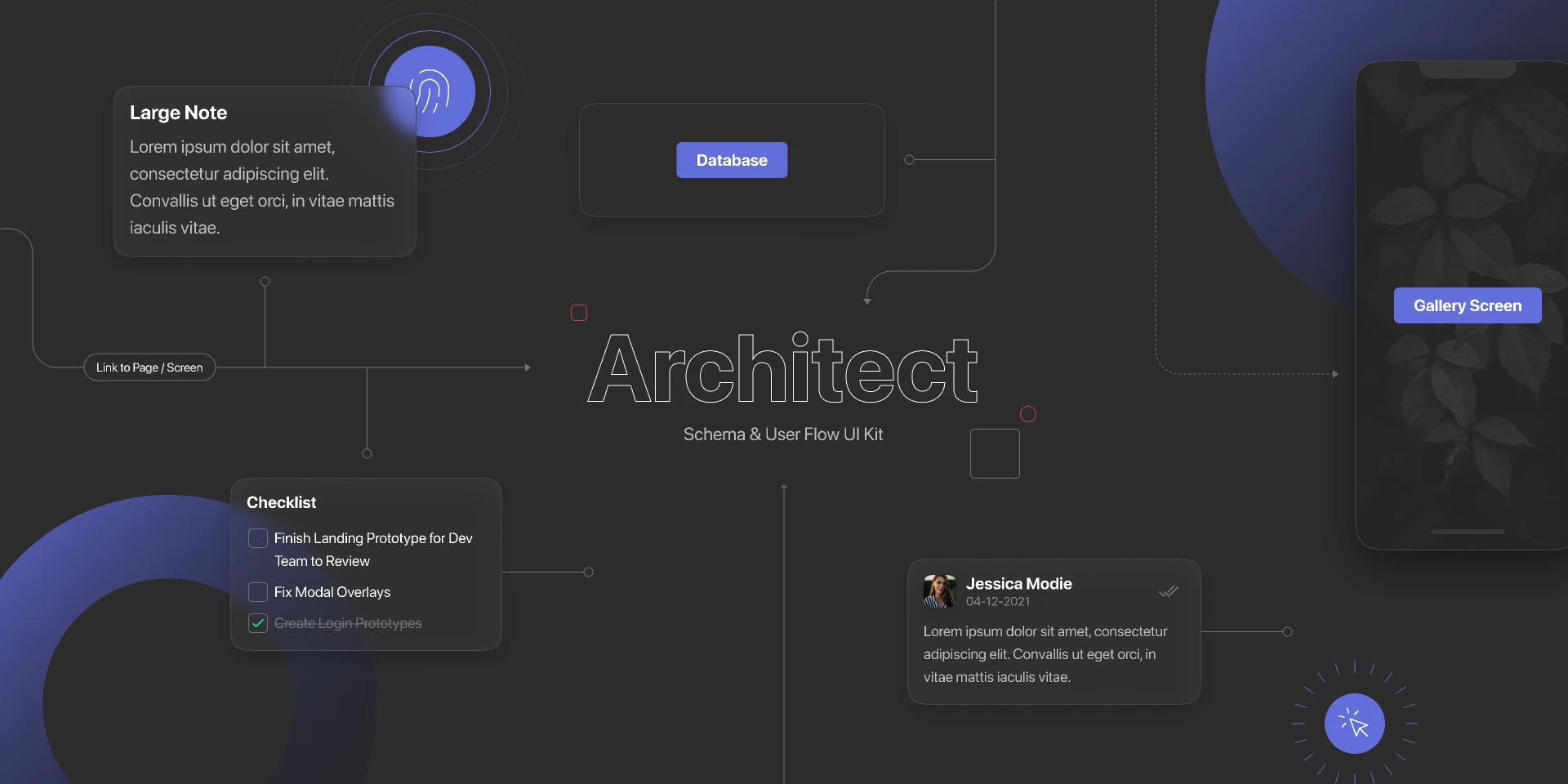Click the Large Note heading

178,113
